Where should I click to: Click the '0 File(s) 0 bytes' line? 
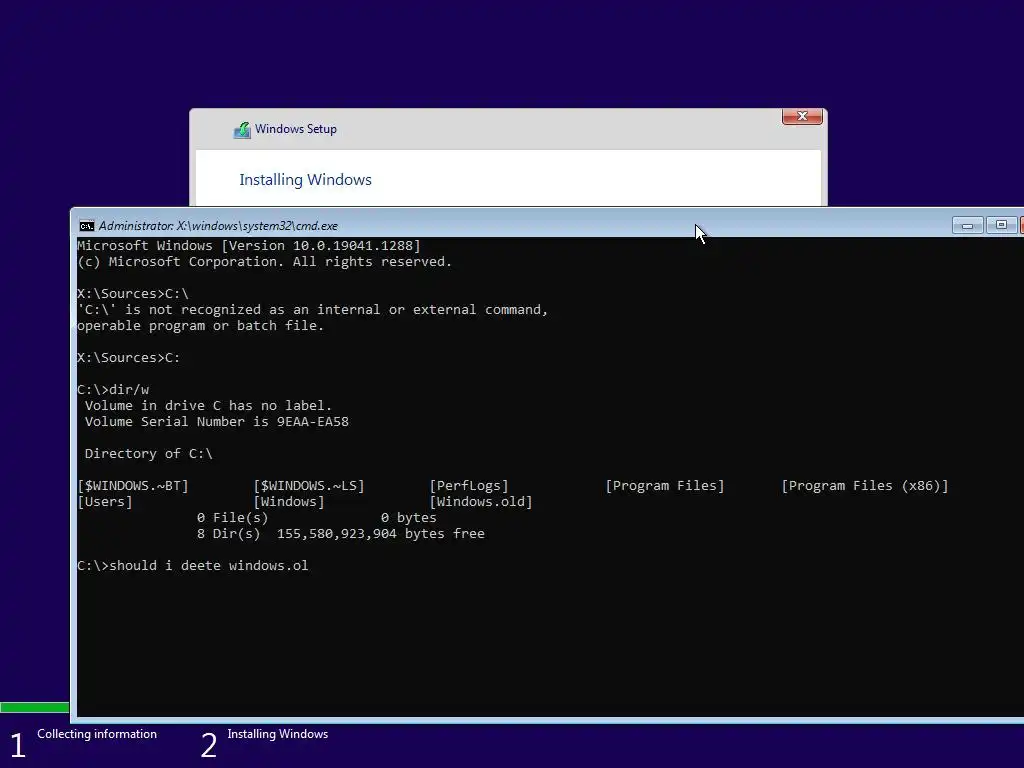click(x=316, y=518)
